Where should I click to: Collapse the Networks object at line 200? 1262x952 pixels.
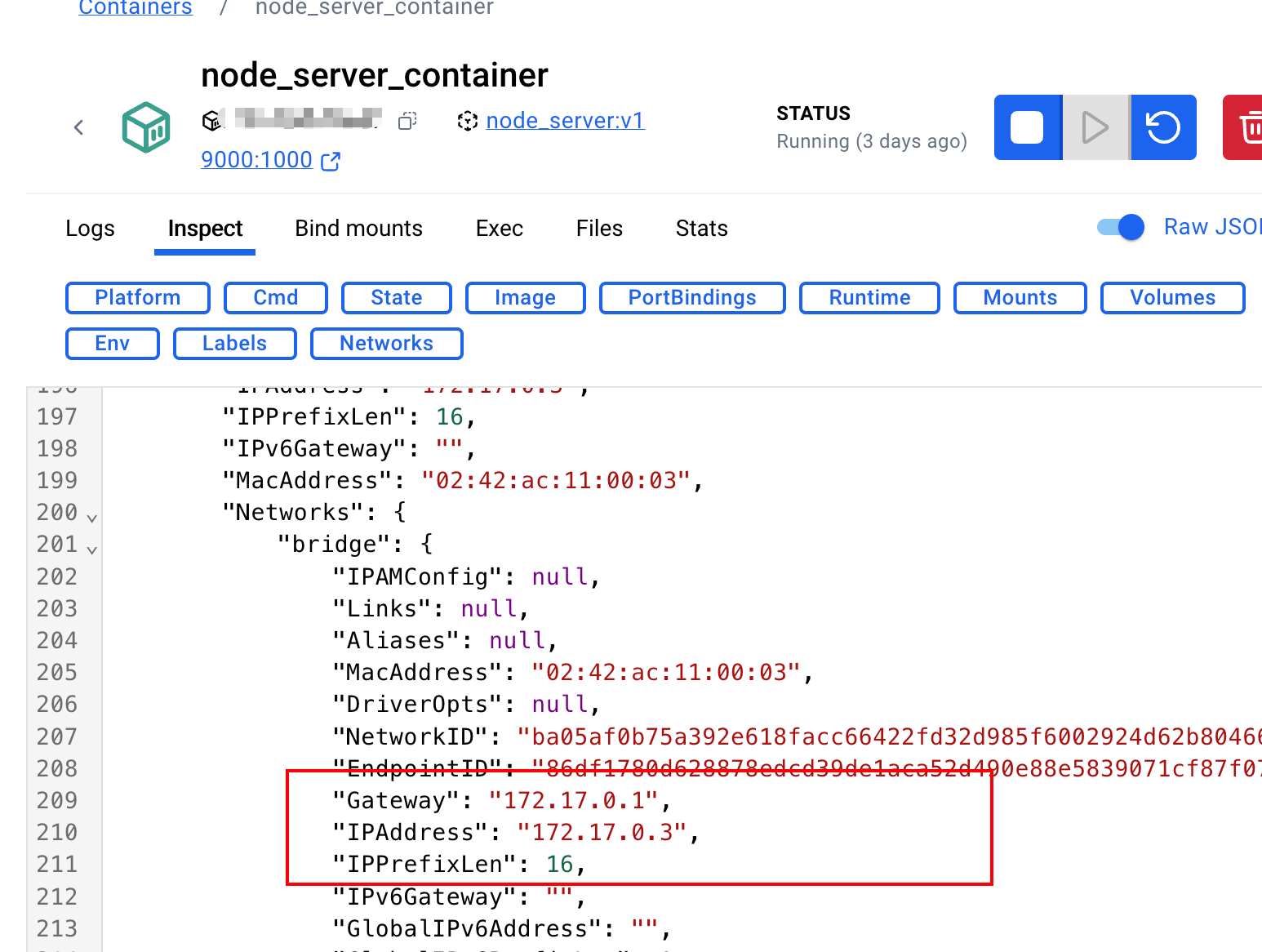(x=92, y=518)
